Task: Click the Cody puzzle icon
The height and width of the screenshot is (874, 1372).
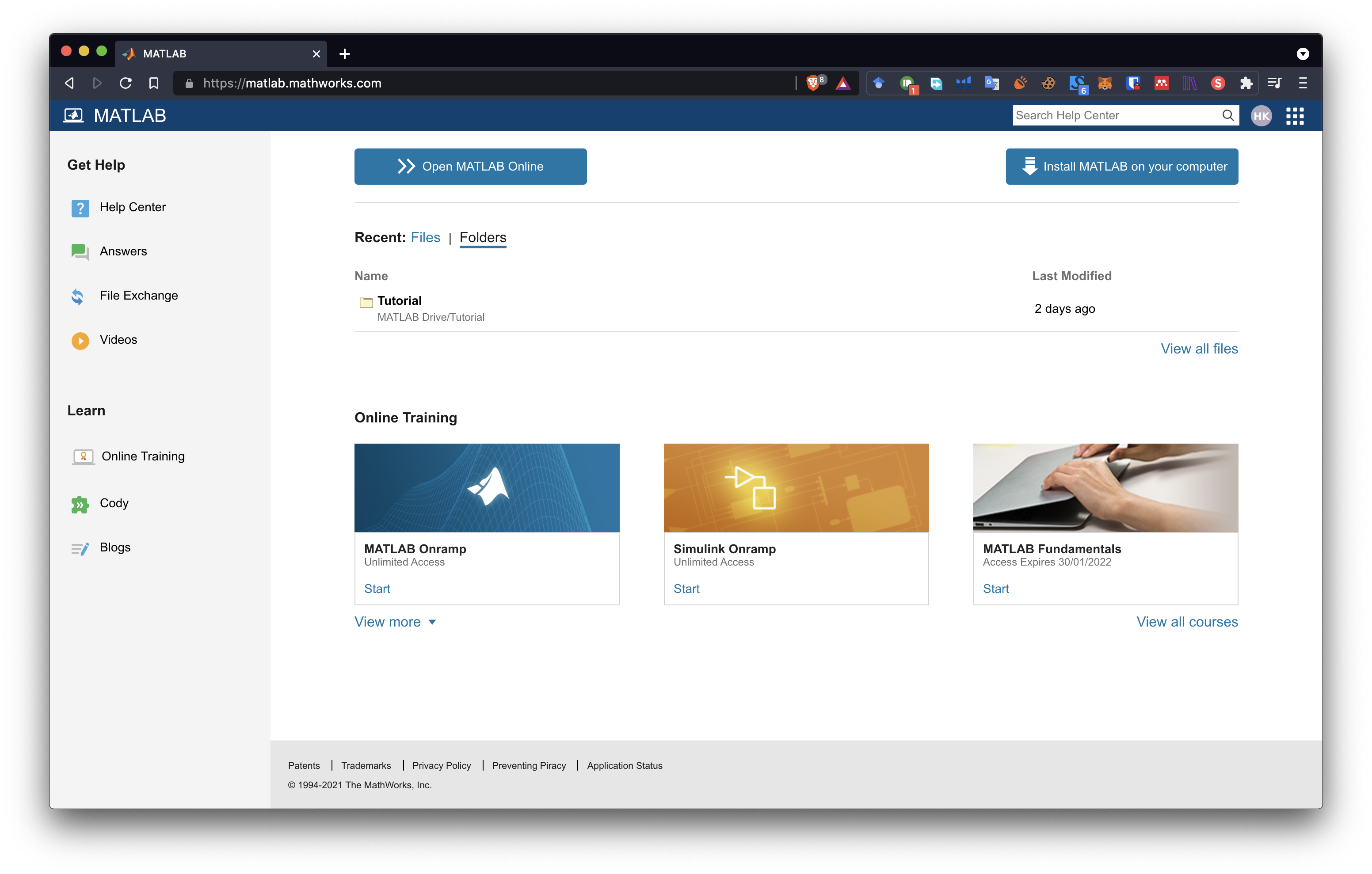Action: pyautogui.click(x=80, y=504)
